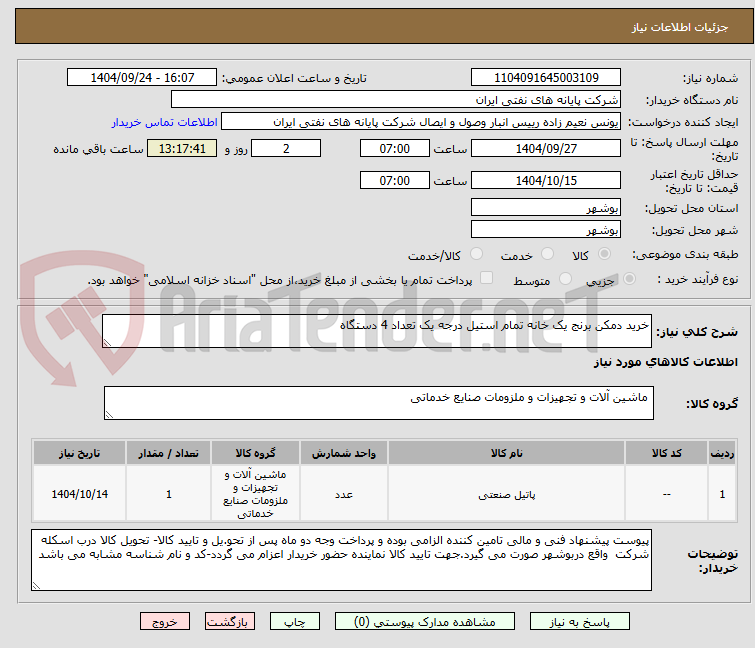
Task: Click the بازگشت back button
Action: pos(230,622)
